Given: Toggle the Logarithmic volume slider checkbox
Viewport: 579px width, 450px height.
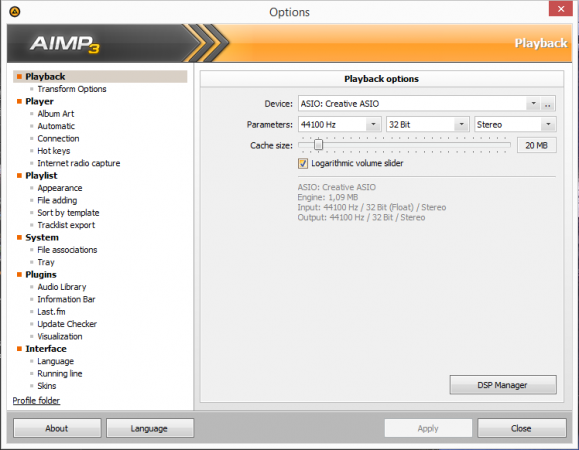Looking at the screenshot, I should (x=303, y=164).
